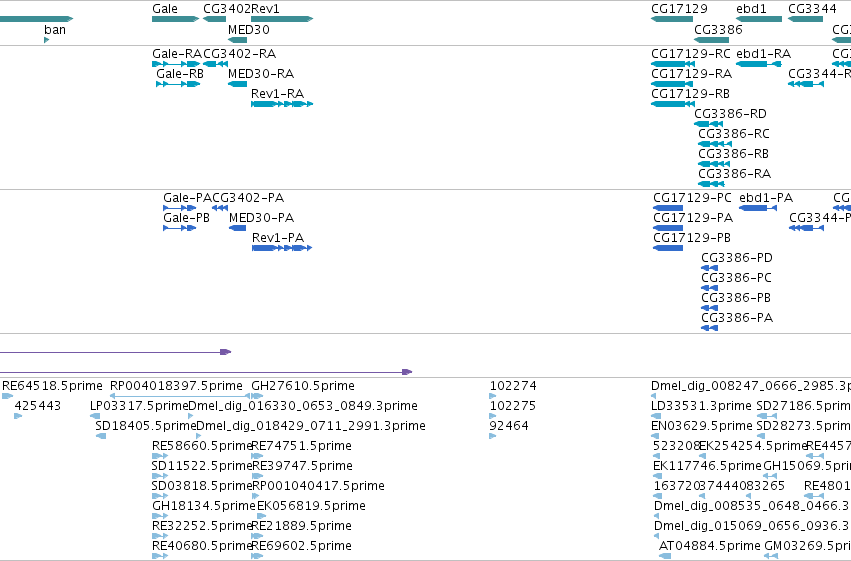Image resolution: width=851 pixels, height=561 pixels.
Task: Click the CG17129 gene feature
Action: click(x=672, y=19)
